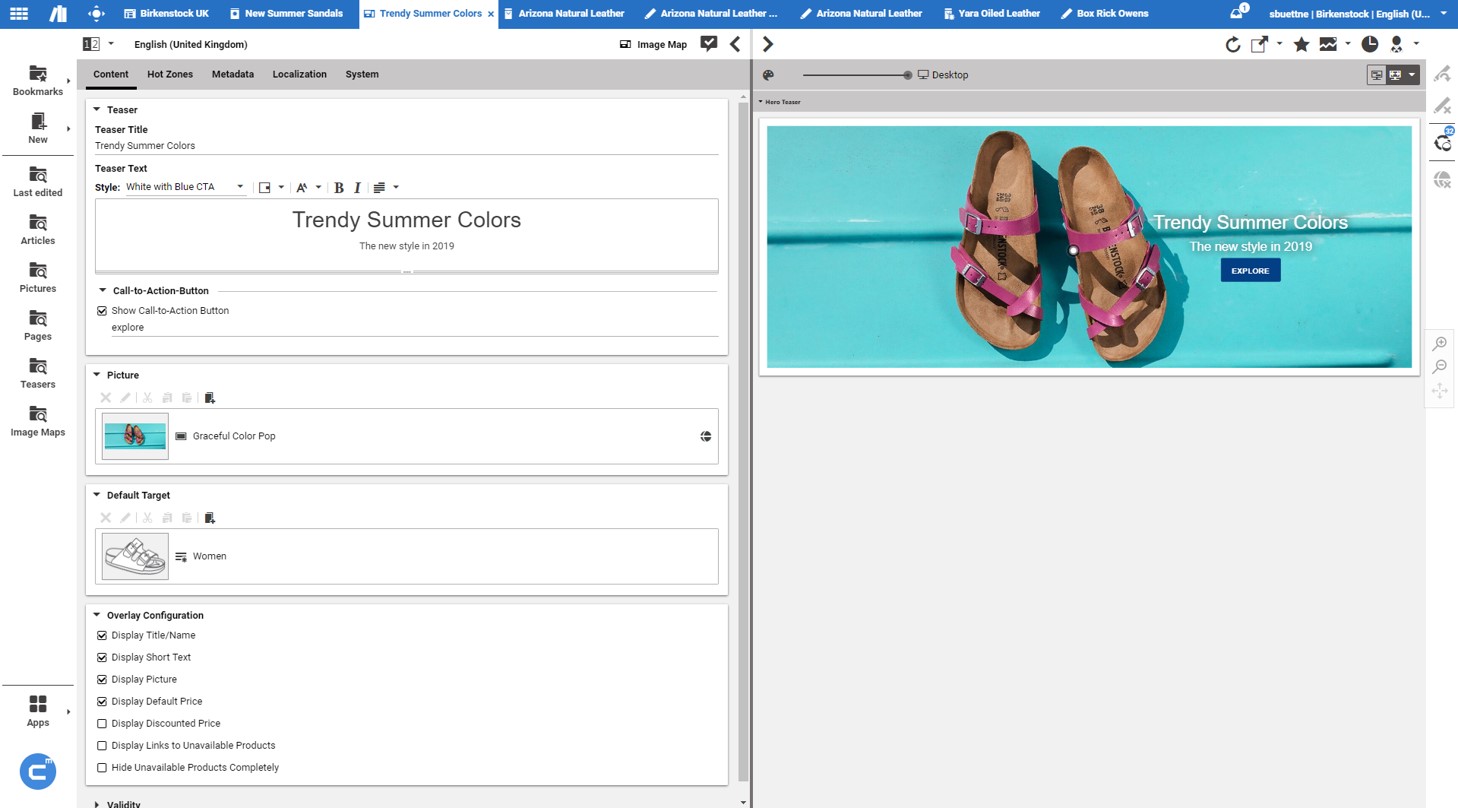
Task: Create new content via New icon
Action: (x=38, y=128)
